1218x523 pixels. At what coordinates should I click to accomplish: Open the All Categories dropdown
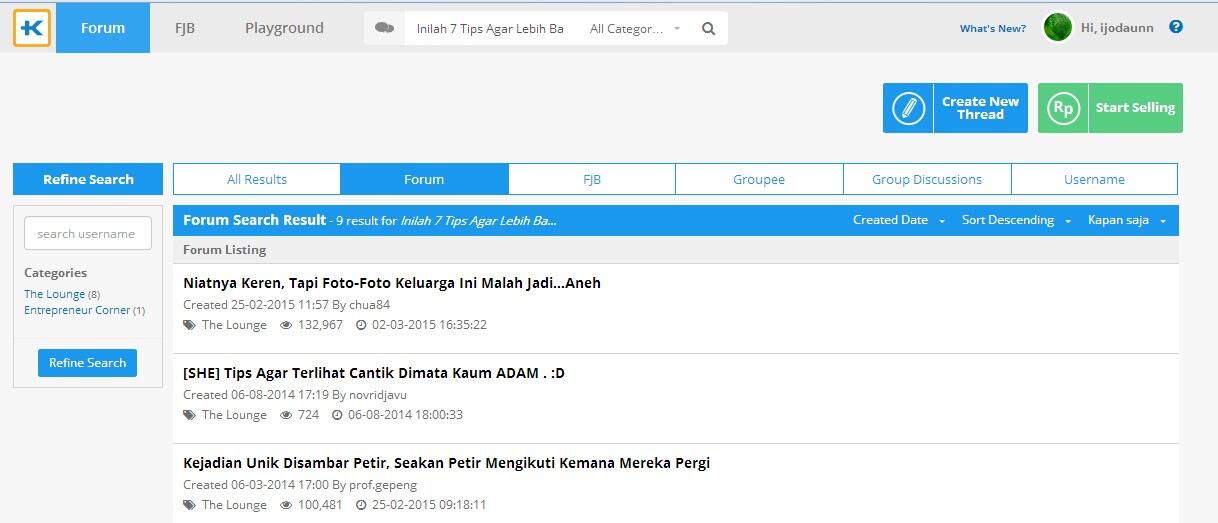634,29
